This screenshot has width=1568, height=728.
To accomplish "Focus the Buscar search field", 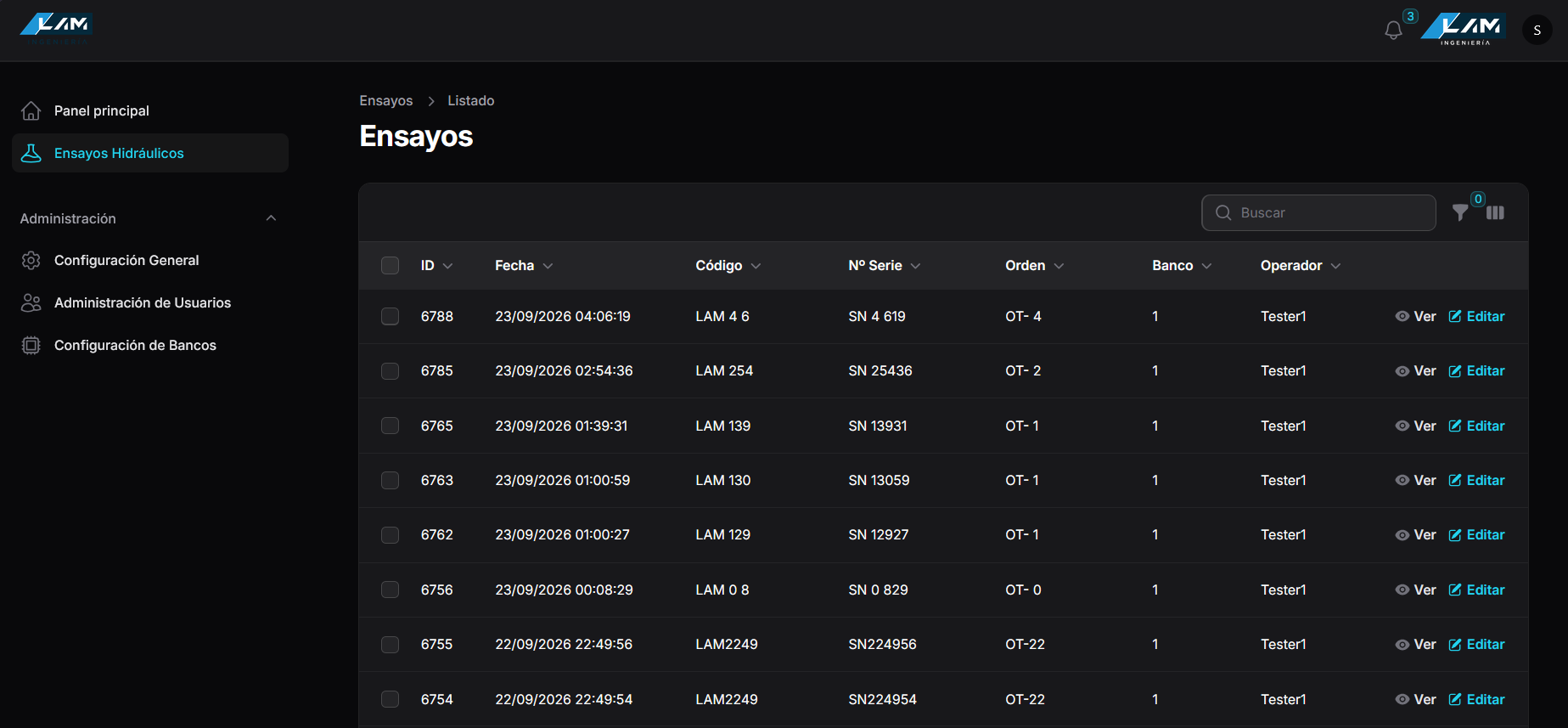I will 1318,212.
